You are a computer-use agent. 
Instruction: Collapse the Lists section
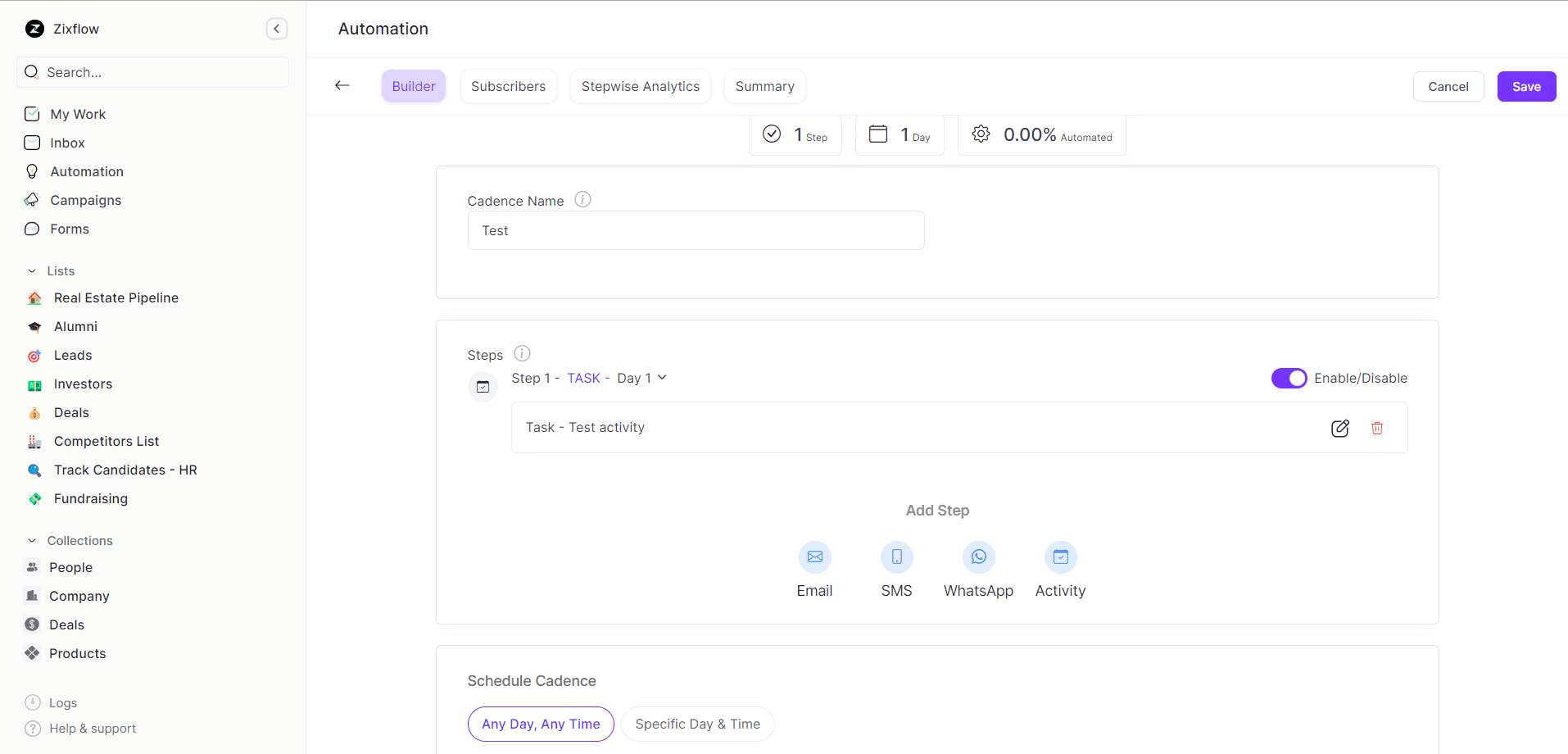tap(32, 270)
